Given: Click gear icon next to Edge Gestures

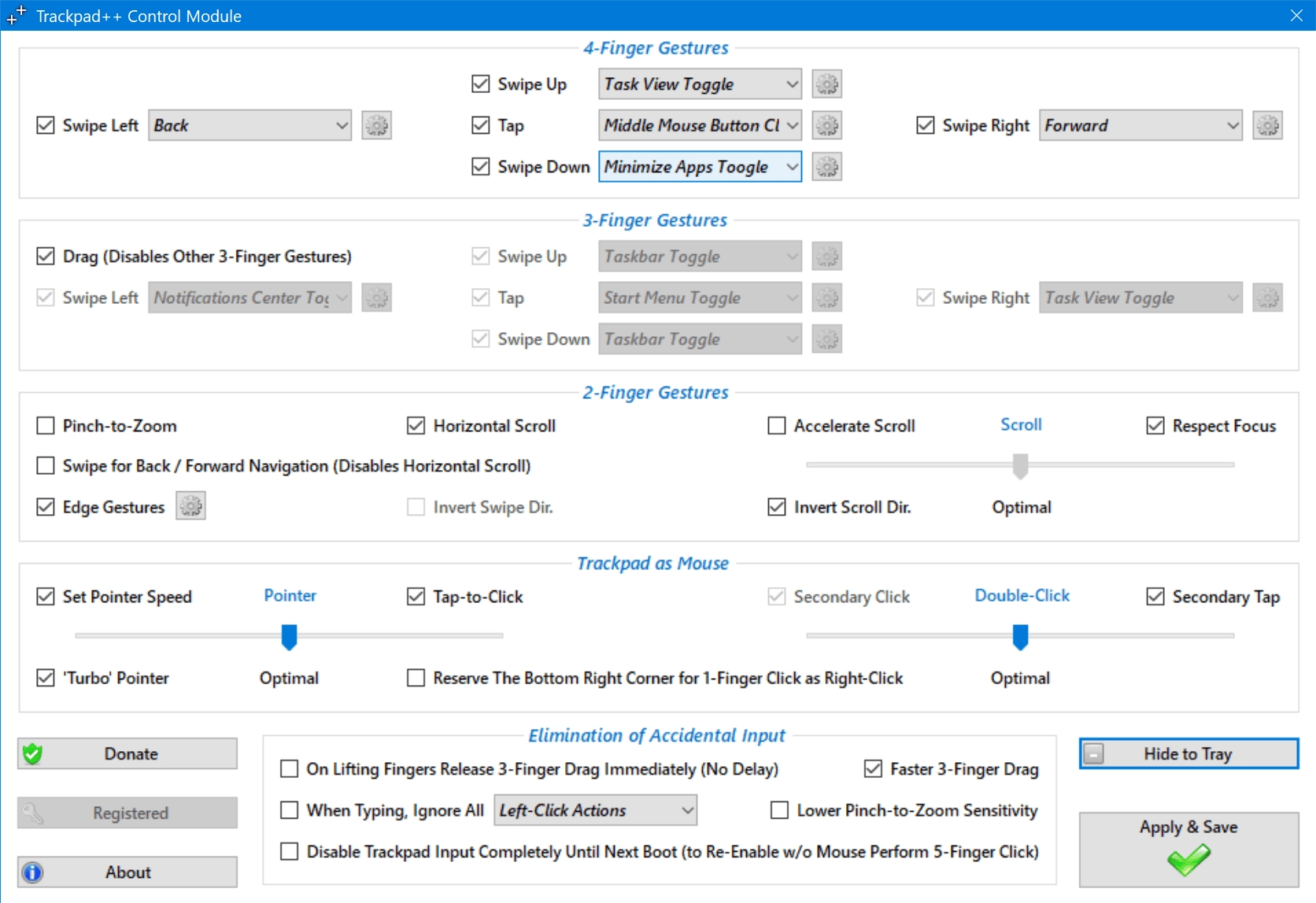Looking at the screenshot, I should click(x=190, y=506).
